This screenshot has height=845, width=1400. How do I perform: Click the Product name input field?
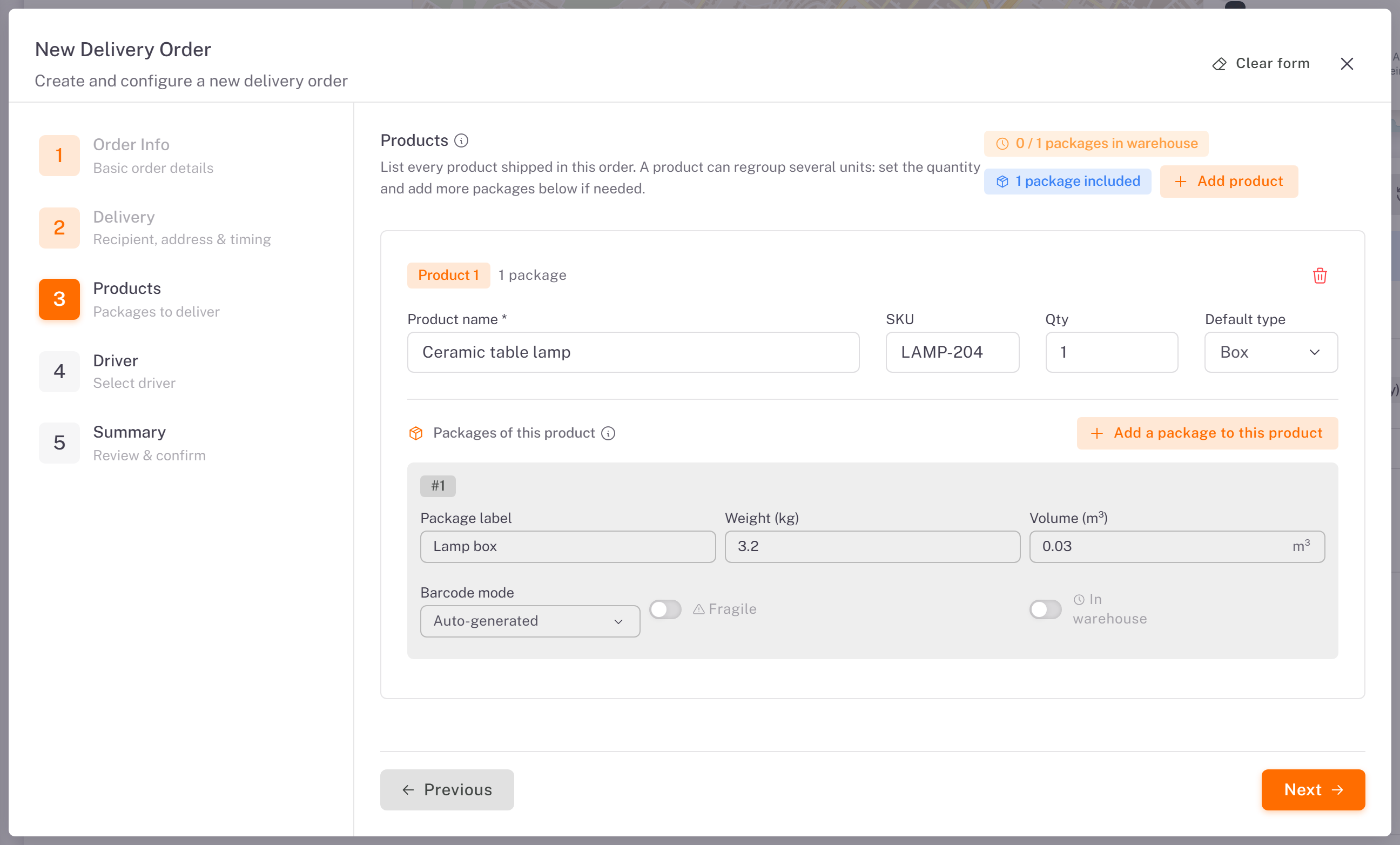633,352
